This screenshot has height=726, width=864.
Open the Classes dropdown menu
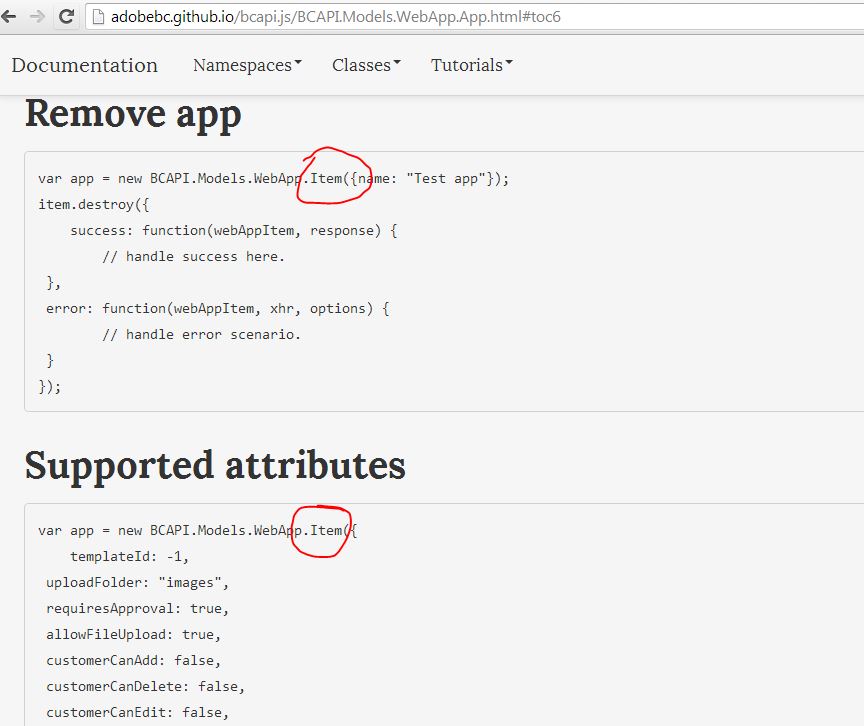365,65
